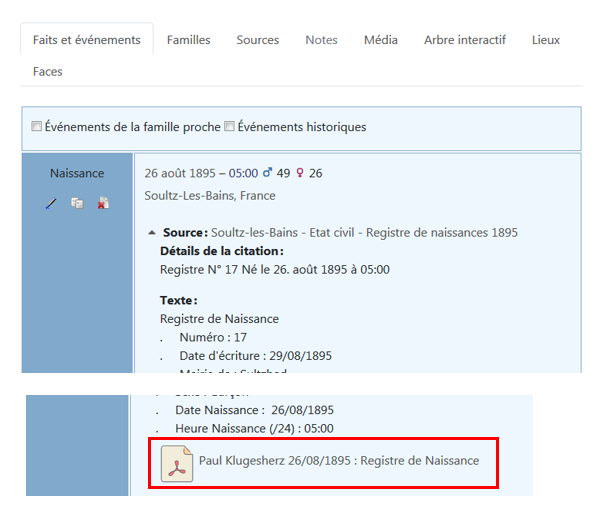Toggle the Événements historiques checkbox
The width and height of the screenshot is (608, 521).
point(230,127)
